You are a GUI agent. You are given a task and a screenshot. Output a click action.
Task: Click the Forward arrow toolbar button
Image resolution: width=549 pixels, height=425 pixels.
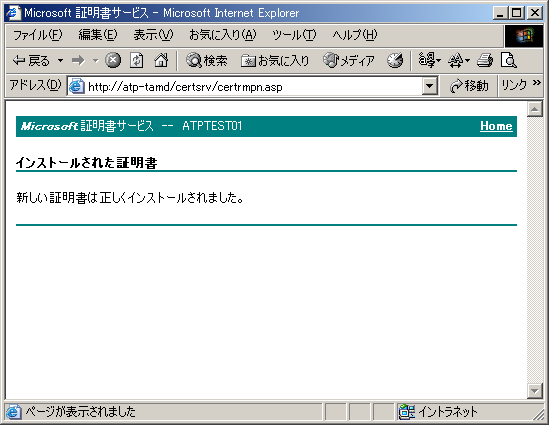point(78,61)
